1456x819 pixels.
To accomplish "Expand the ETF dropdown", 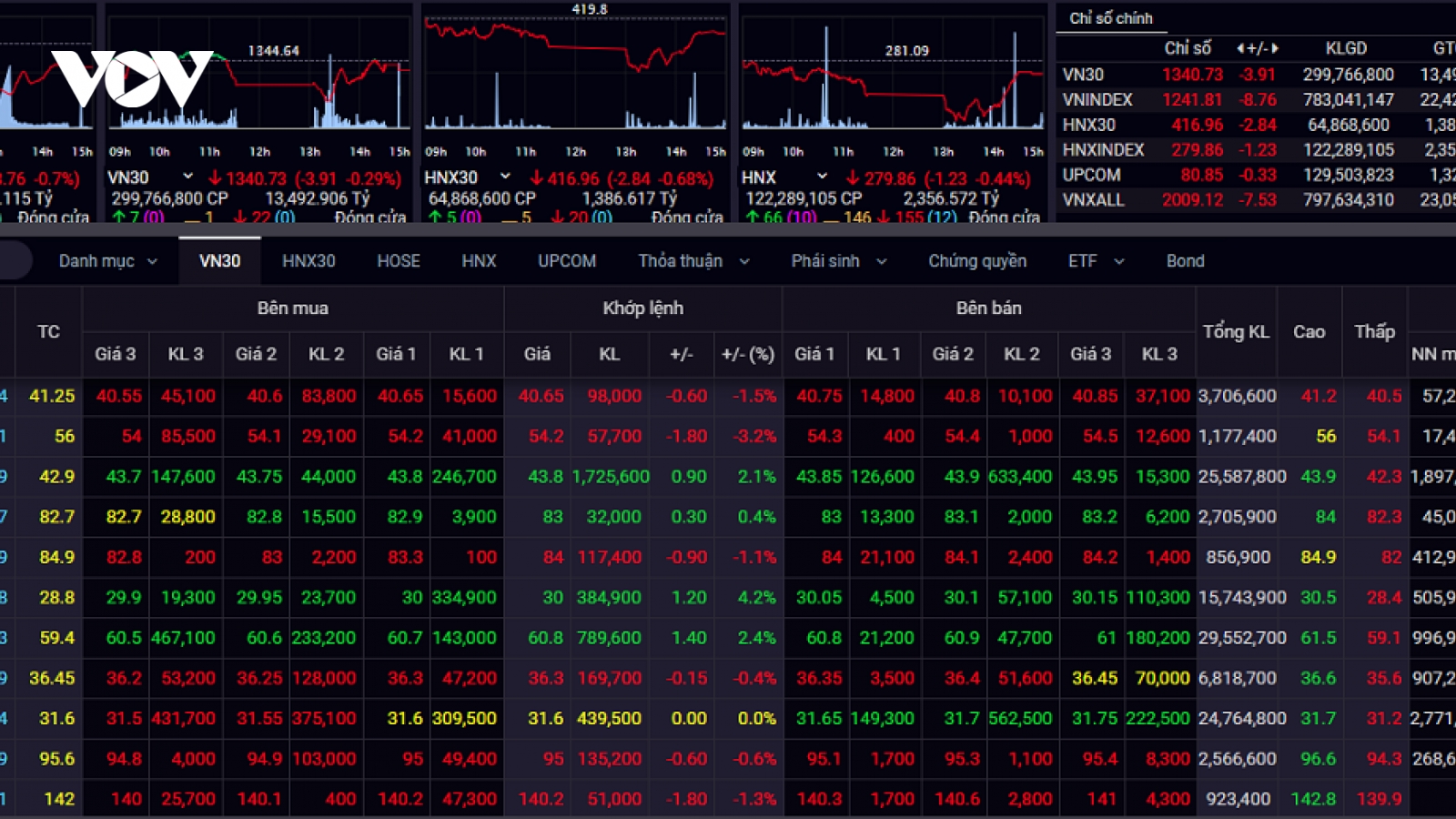I will tap(1096, 261).
